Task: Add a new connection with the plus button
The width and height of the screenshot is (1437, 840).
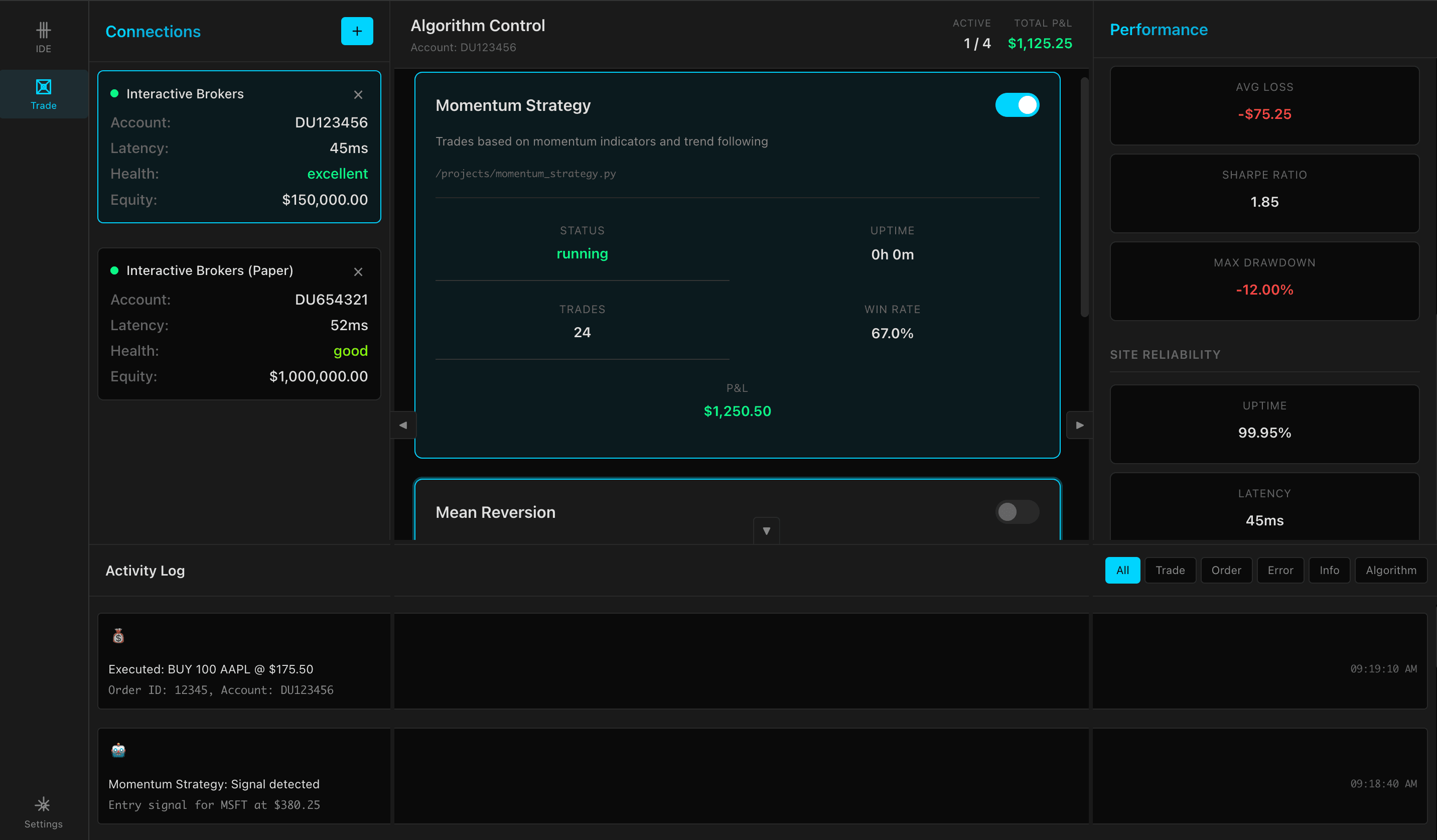Action: (357, 31)
